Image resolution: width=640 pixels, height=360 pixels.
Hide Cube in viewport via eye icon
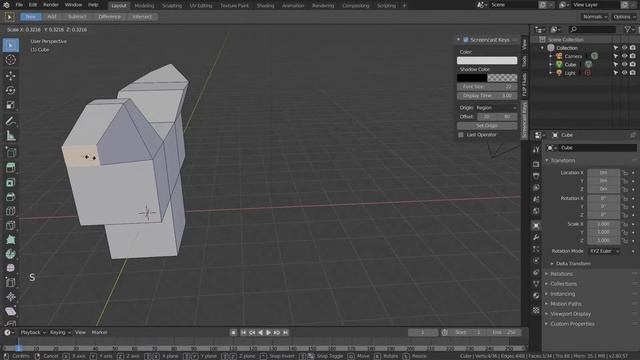pos(624,64)
